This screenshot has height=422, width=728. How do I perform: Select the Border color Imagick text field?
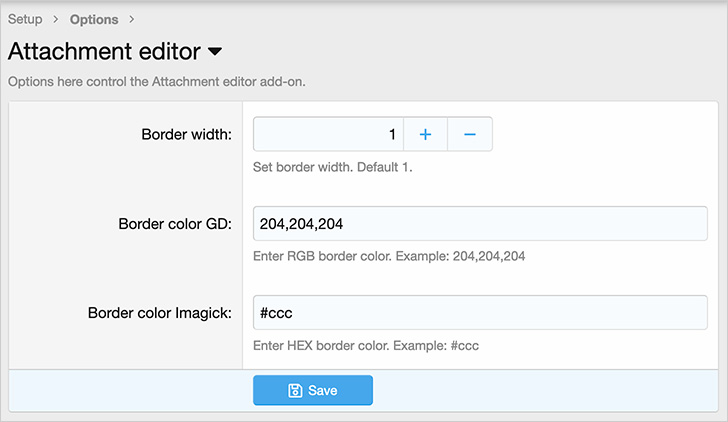pyautogui.click(x=480, y=313)
